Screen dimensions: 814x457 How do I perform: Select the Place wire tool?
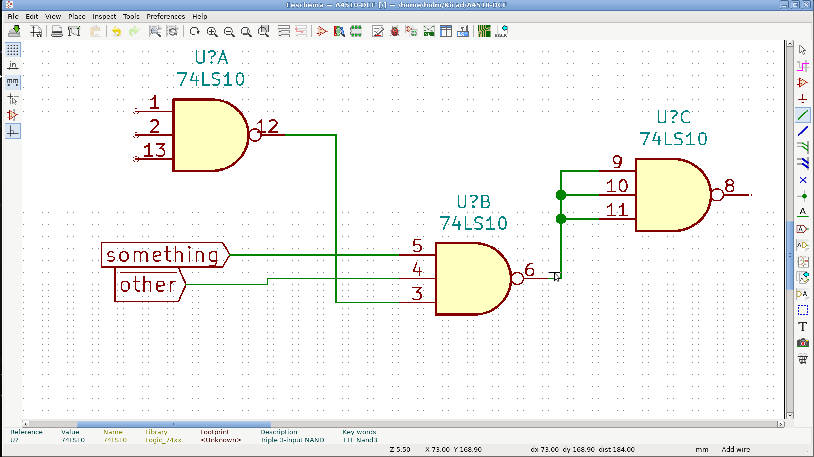(x=803, y=115)
